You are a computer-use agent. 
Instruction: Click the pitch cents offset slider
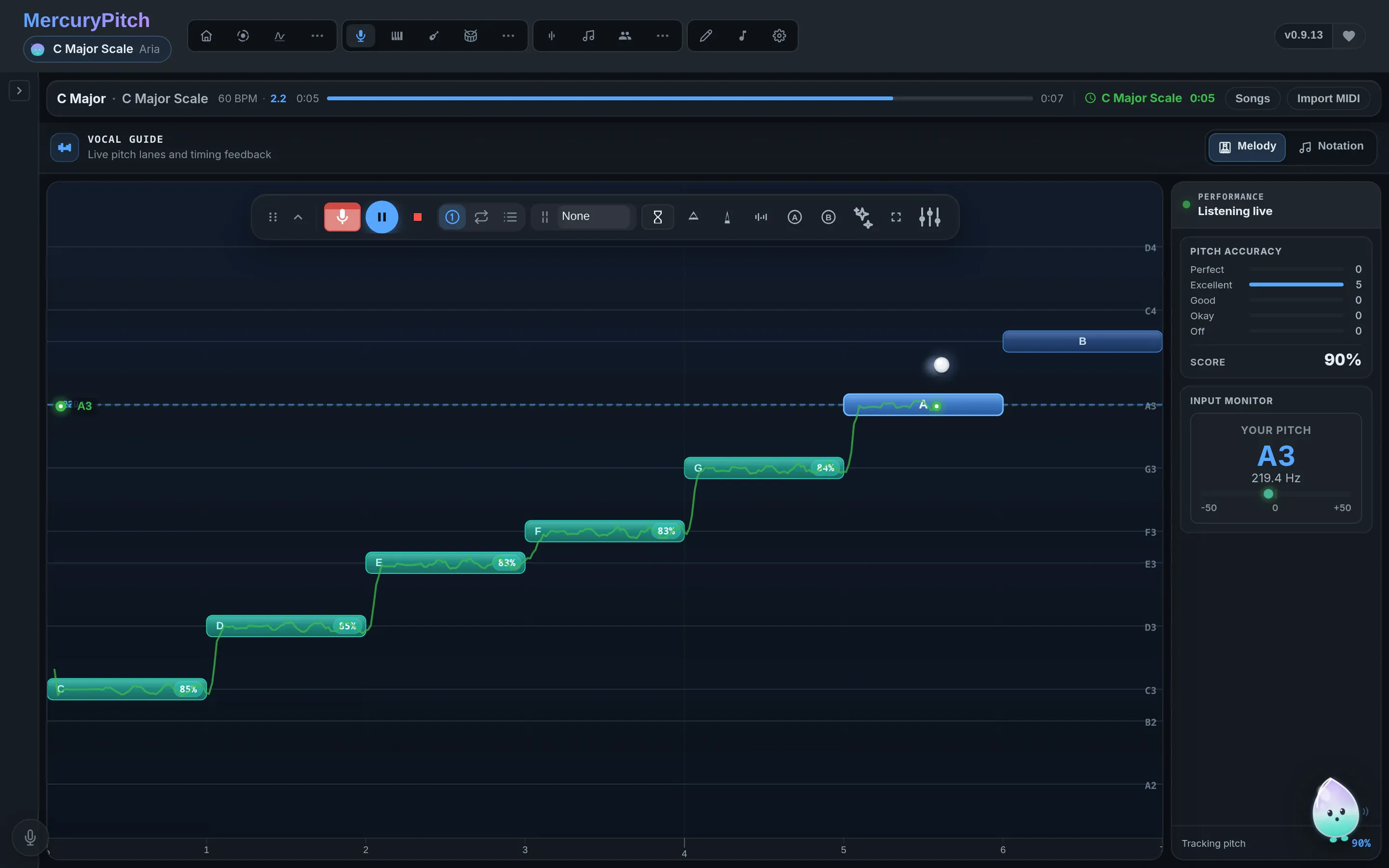click(x=1275, y=494)
